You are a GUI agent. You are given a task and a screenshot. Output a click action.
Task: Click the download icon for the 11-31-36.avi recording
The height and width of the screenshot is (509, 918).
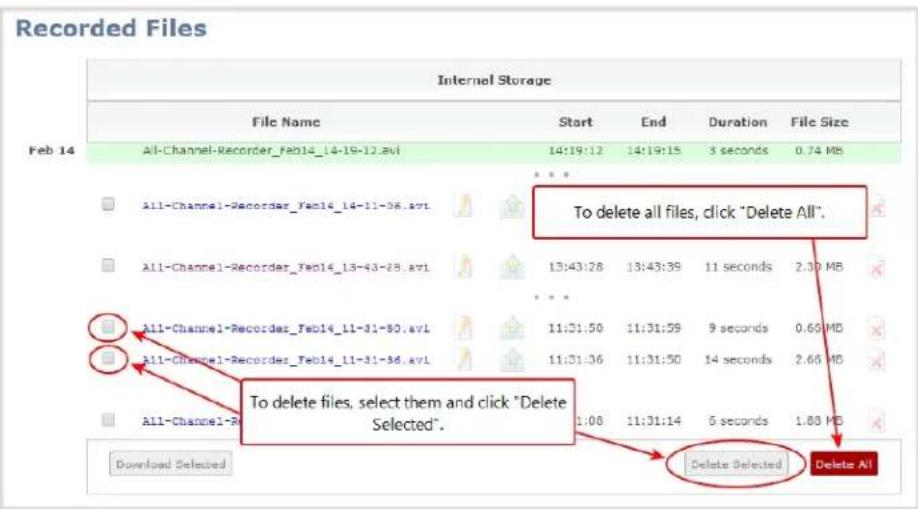point(463,360)
